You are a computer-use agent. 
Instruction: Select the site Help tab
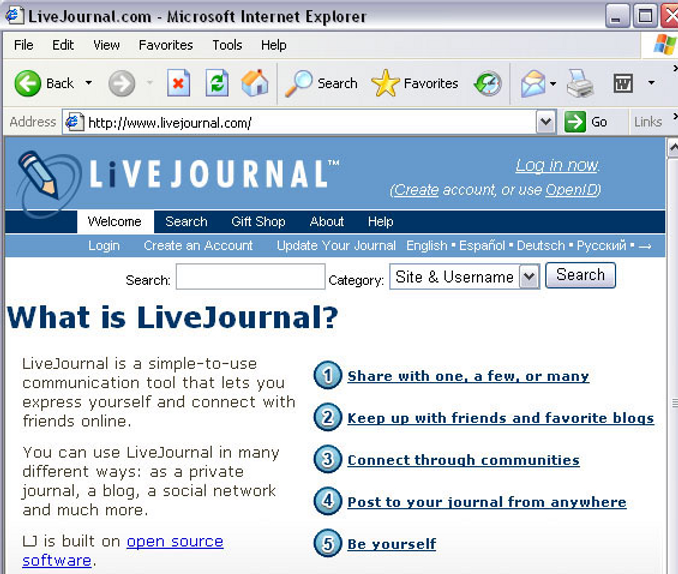[x=381, y=221]
